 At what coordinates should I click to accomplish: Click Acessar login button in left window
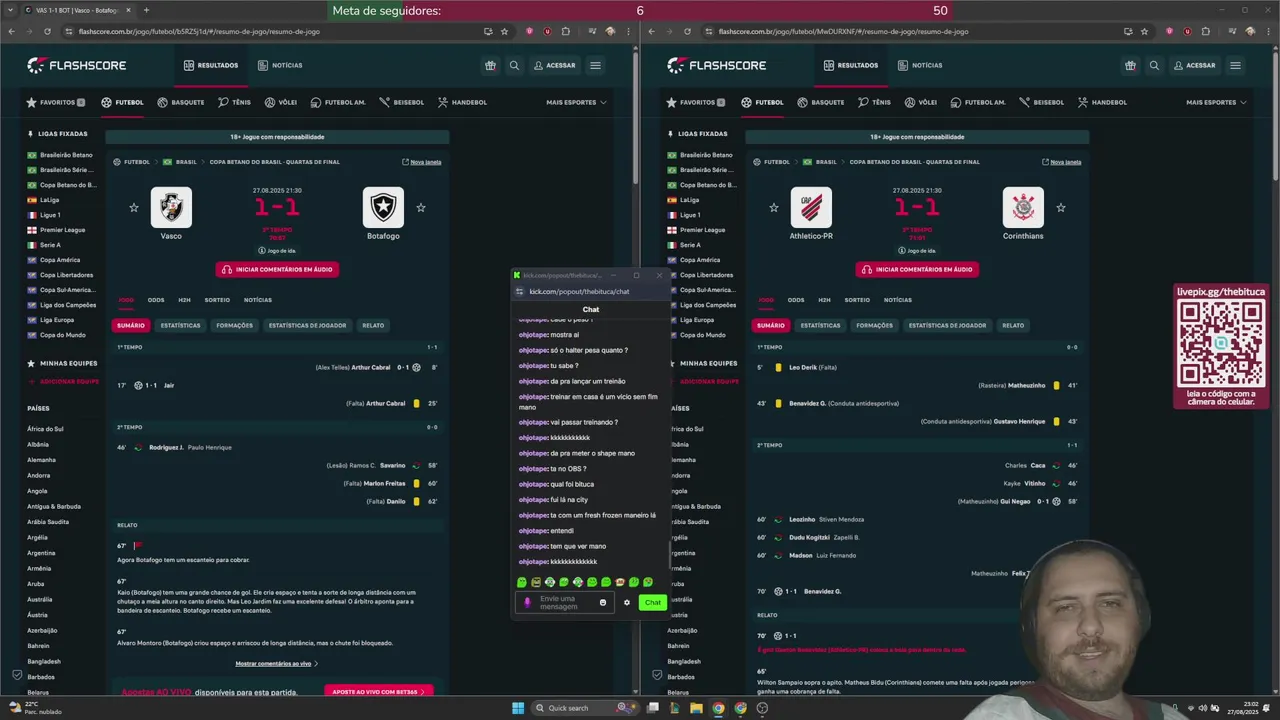pyautogui.click(x=554, y=65)
